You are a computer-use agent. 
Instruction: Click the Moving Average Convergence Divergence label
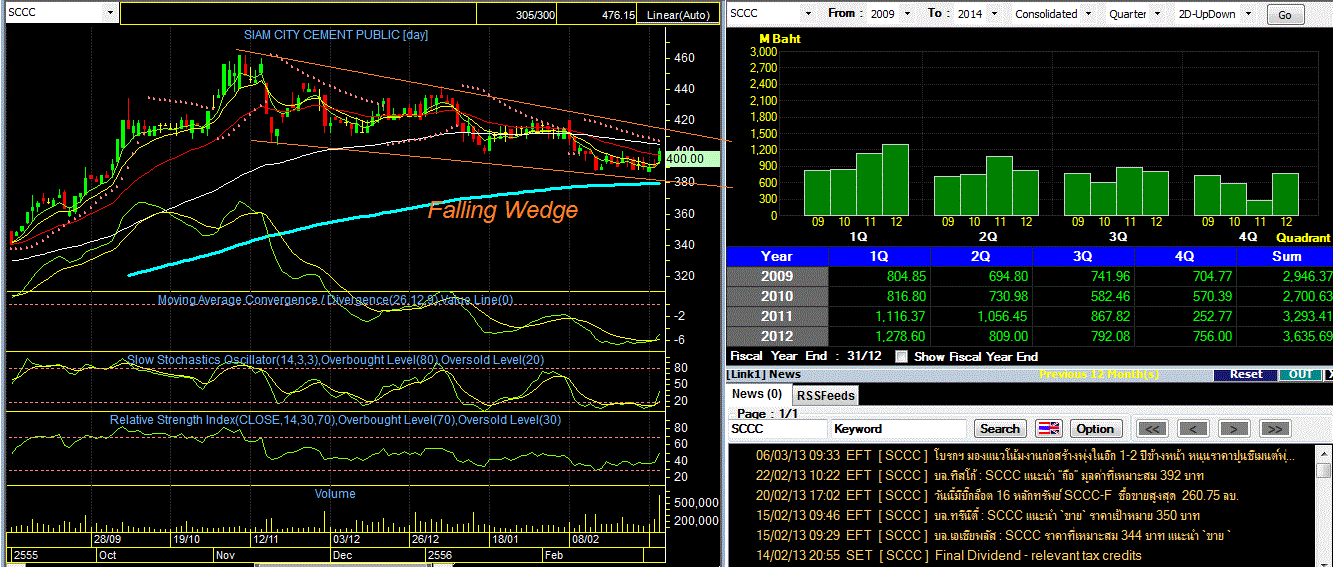[336, 299]
